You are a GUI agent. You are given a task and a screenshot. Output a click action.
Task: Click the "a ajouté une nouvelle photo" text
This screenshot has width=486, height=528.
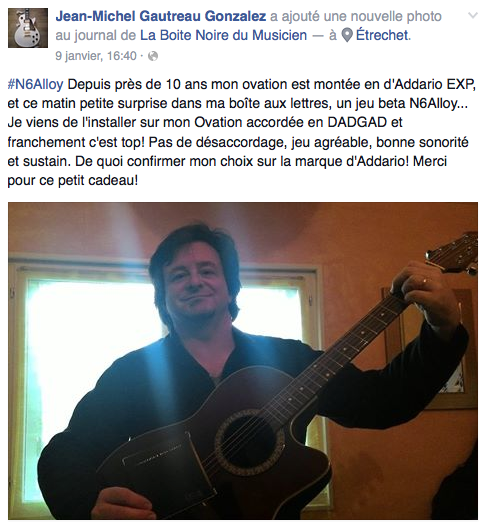click(x=356, y=16)
